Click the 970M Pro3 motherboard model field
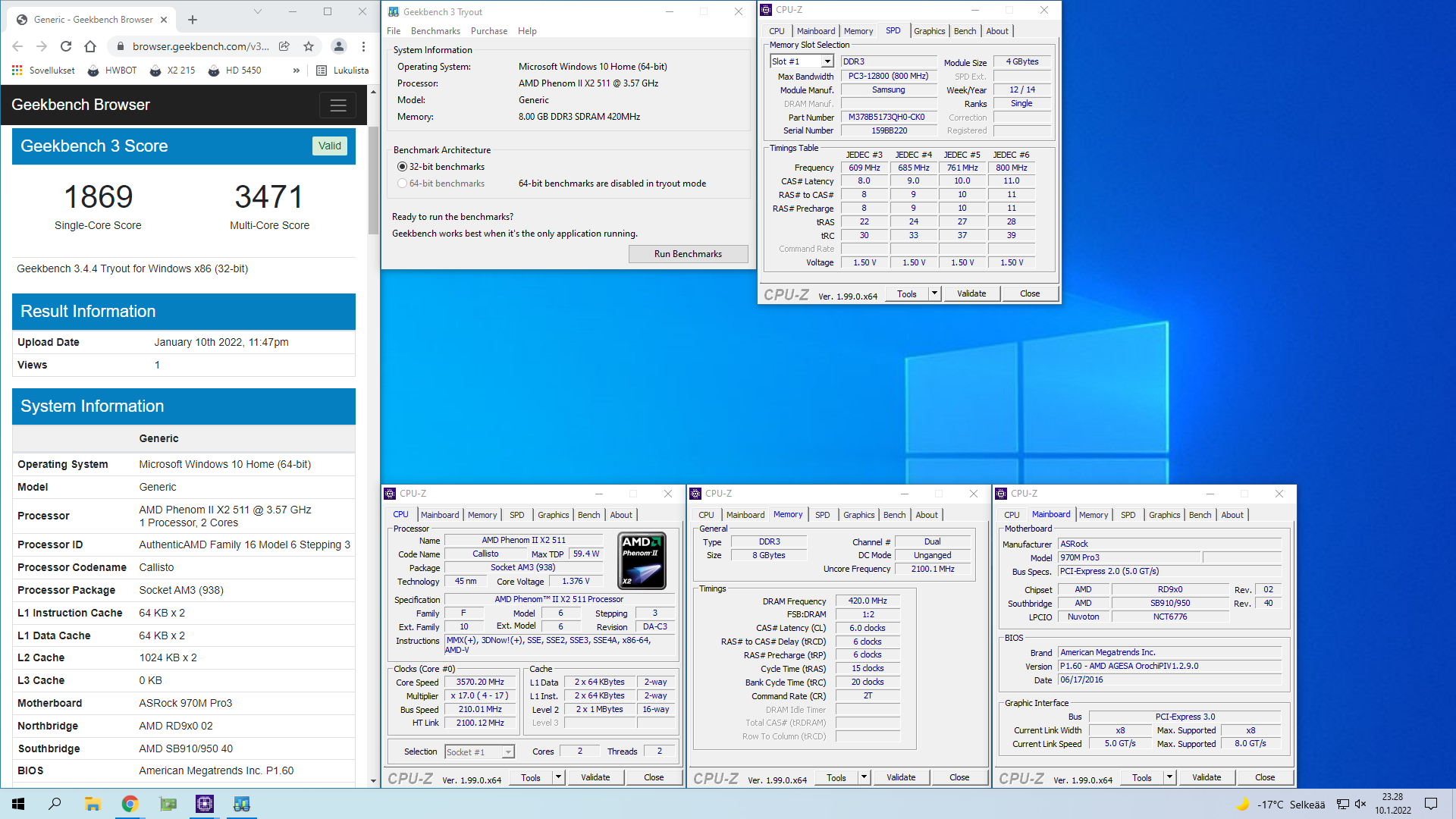Screen dimensions: 1456x819 (1130, 557)
